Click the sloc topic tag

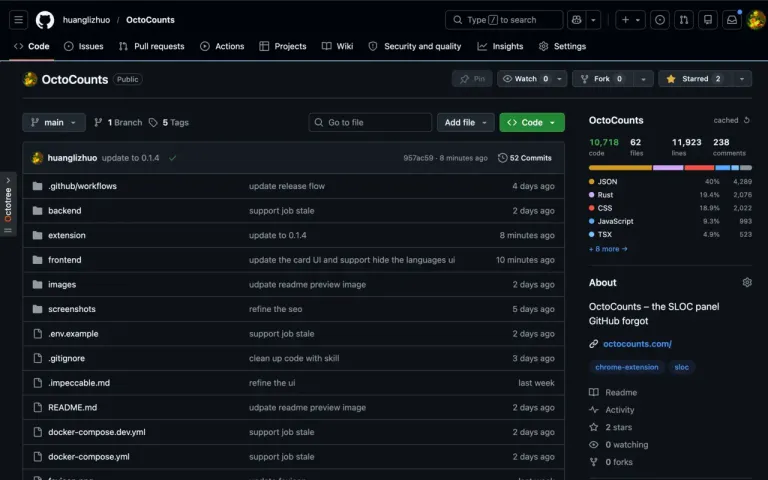click(x=681, y=367)
